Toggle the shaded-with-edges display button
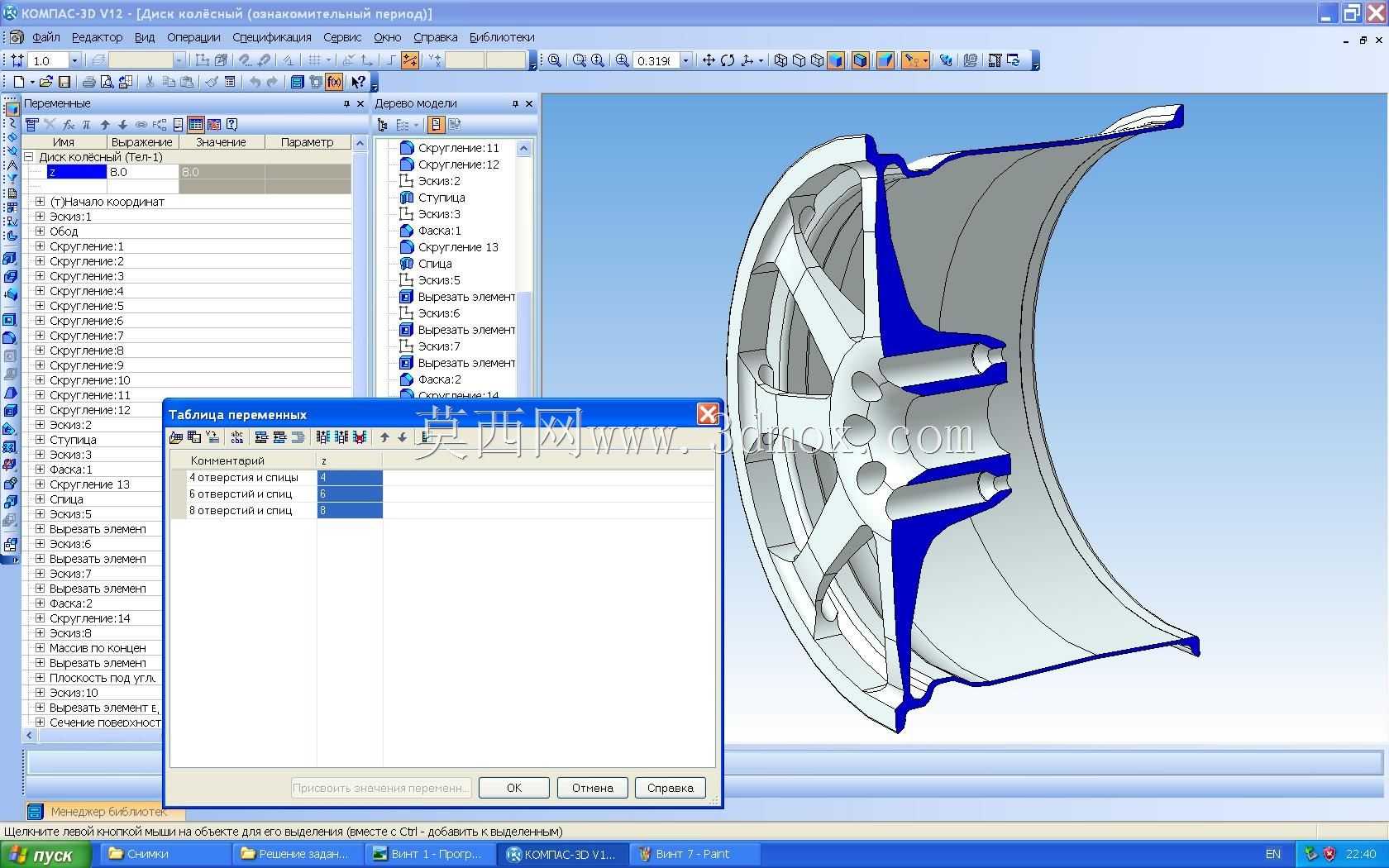This screenshot has height=868, width=1389. pos(860,60)
